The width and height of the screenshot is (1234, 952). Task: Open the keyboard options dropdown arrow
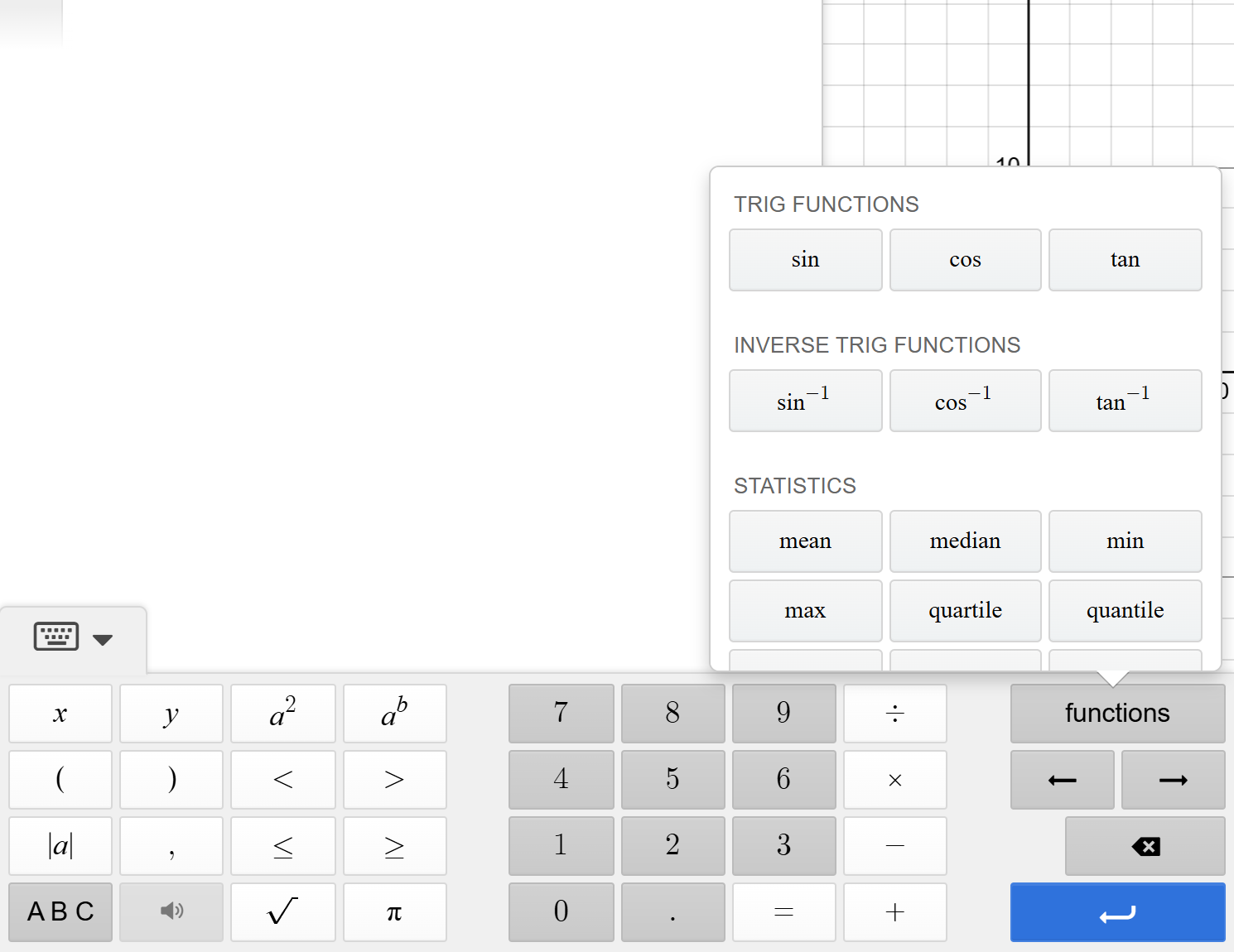pyautogui.click(x=103, y=639)
